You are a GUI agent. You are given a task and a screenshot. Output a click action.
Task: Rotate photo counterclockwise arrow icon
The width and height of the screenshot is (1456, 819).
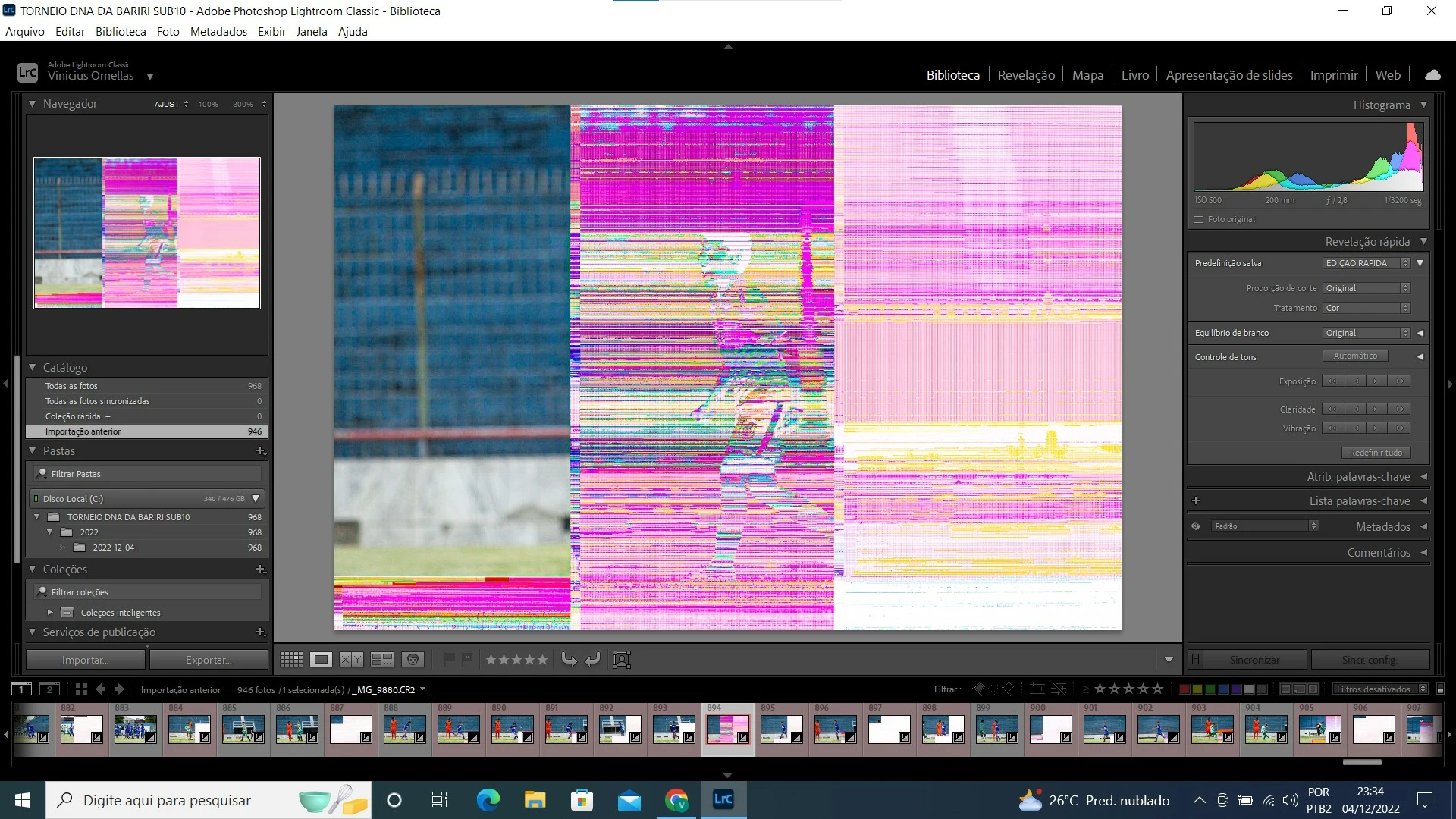[569, 660]
